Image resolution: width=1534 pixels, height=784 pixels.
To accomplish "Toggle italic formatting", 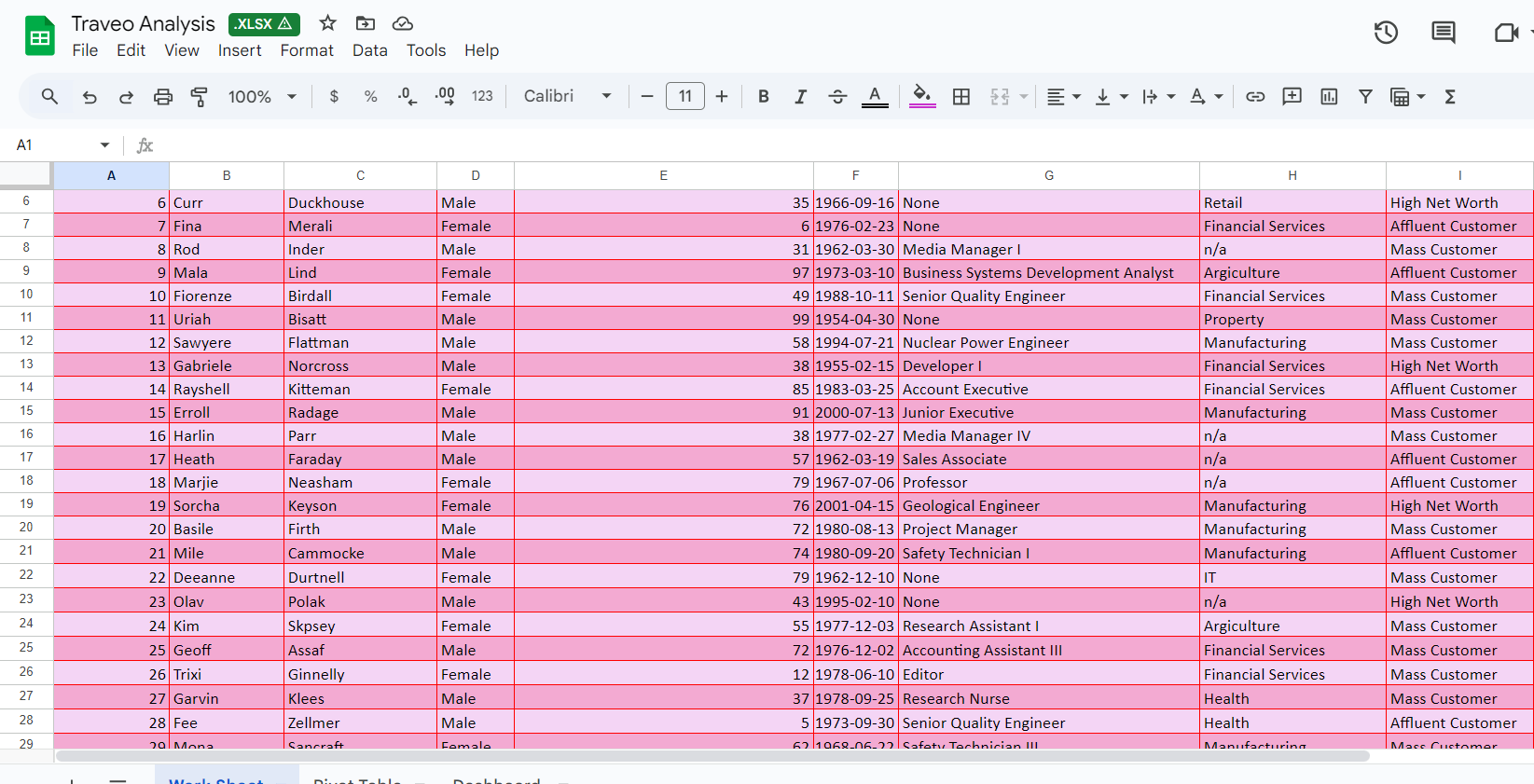I will coord(800,96).
